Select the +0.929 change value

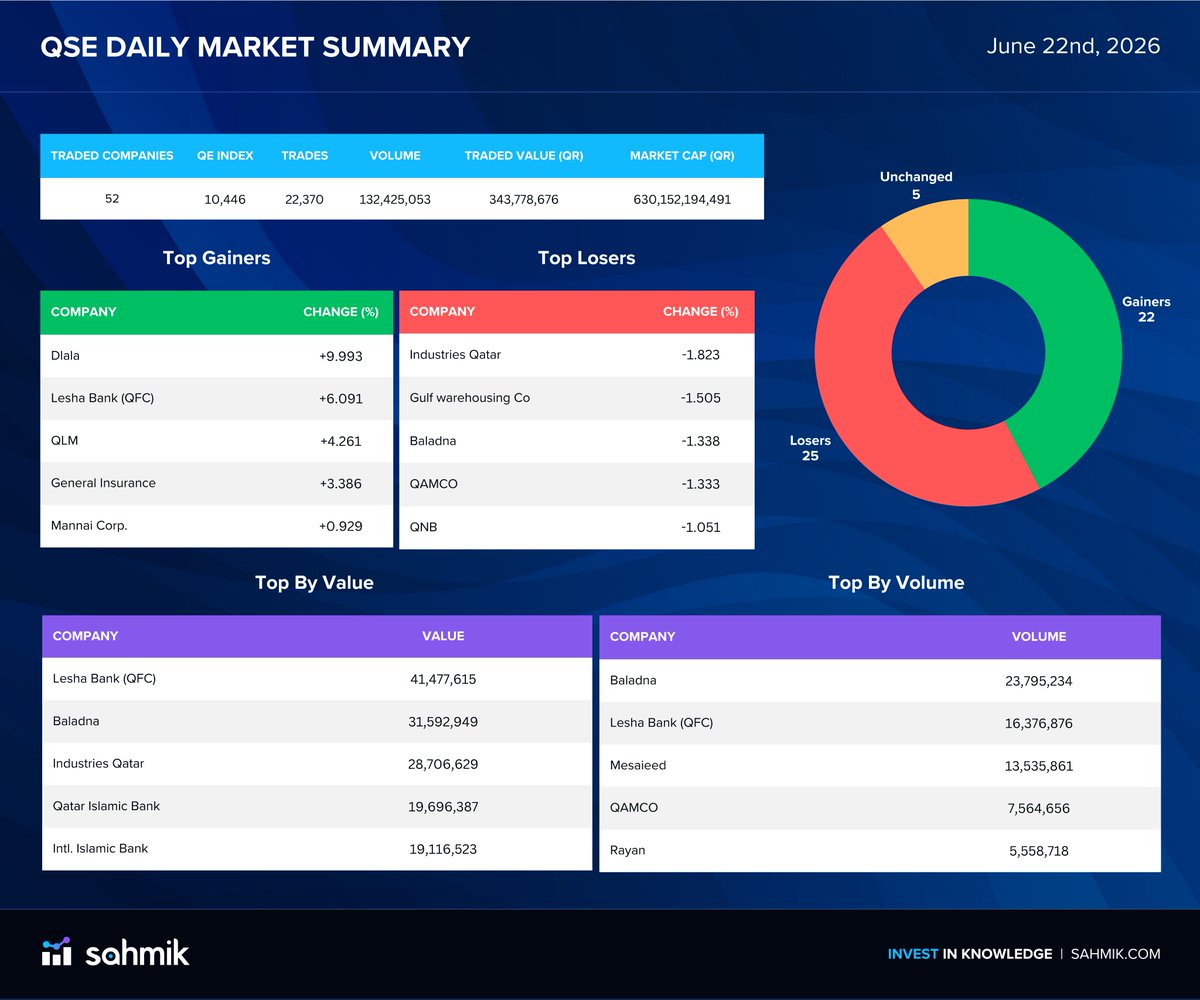pos(341,526)
